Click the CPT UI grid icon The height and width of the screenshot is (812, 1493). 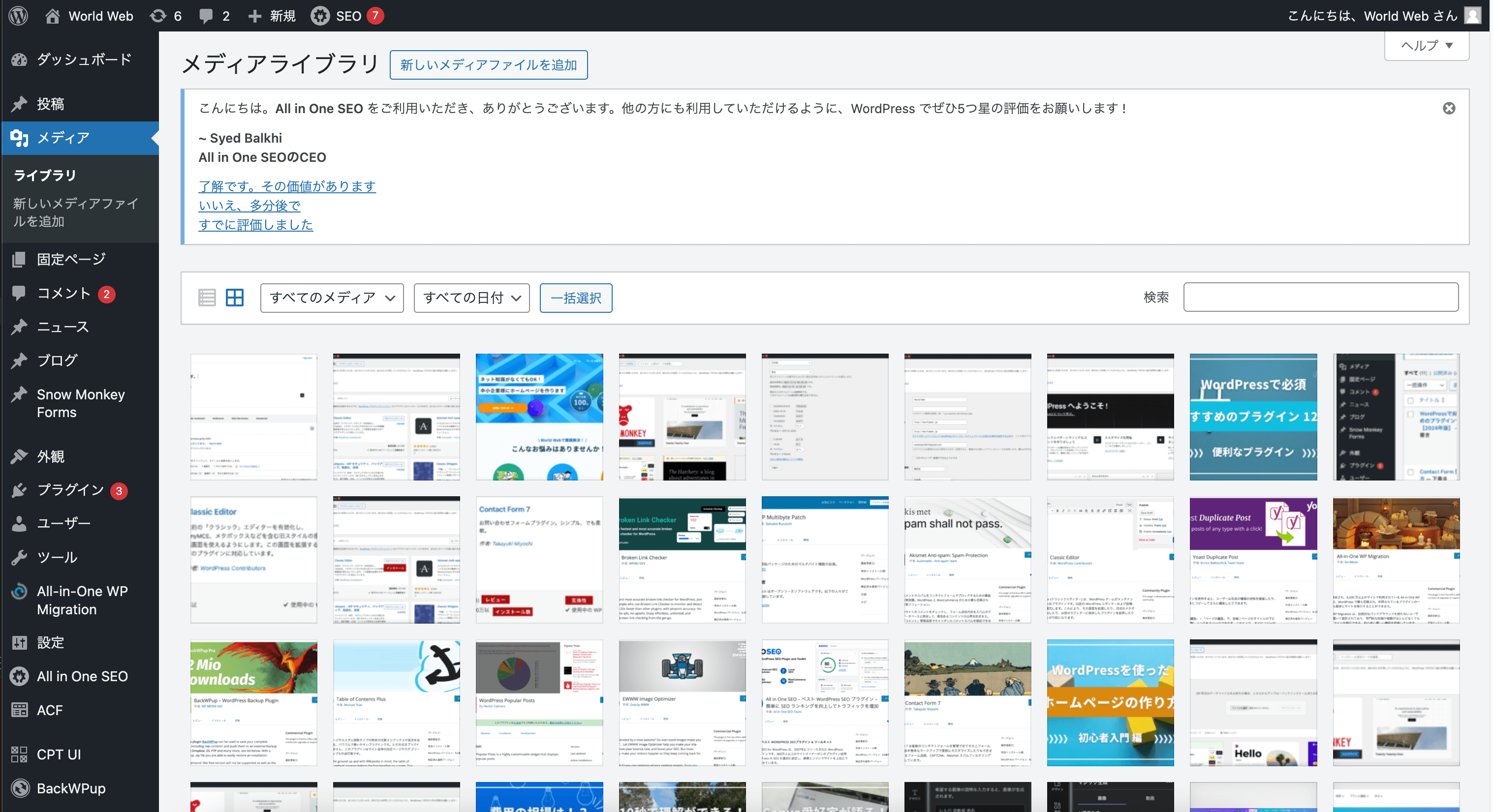[x=19, y=754]
